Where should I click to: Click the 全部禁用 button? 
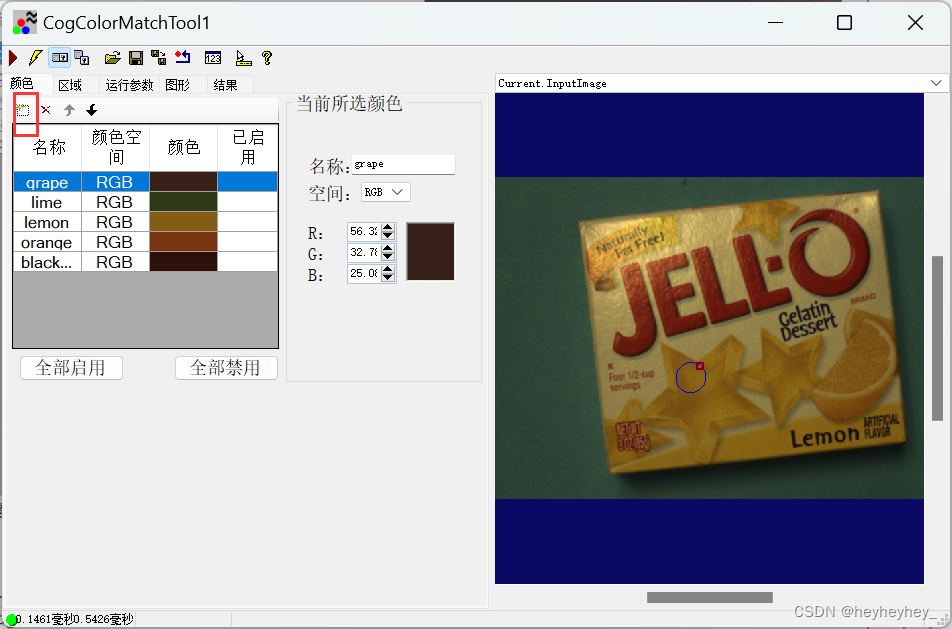(226, 368)
